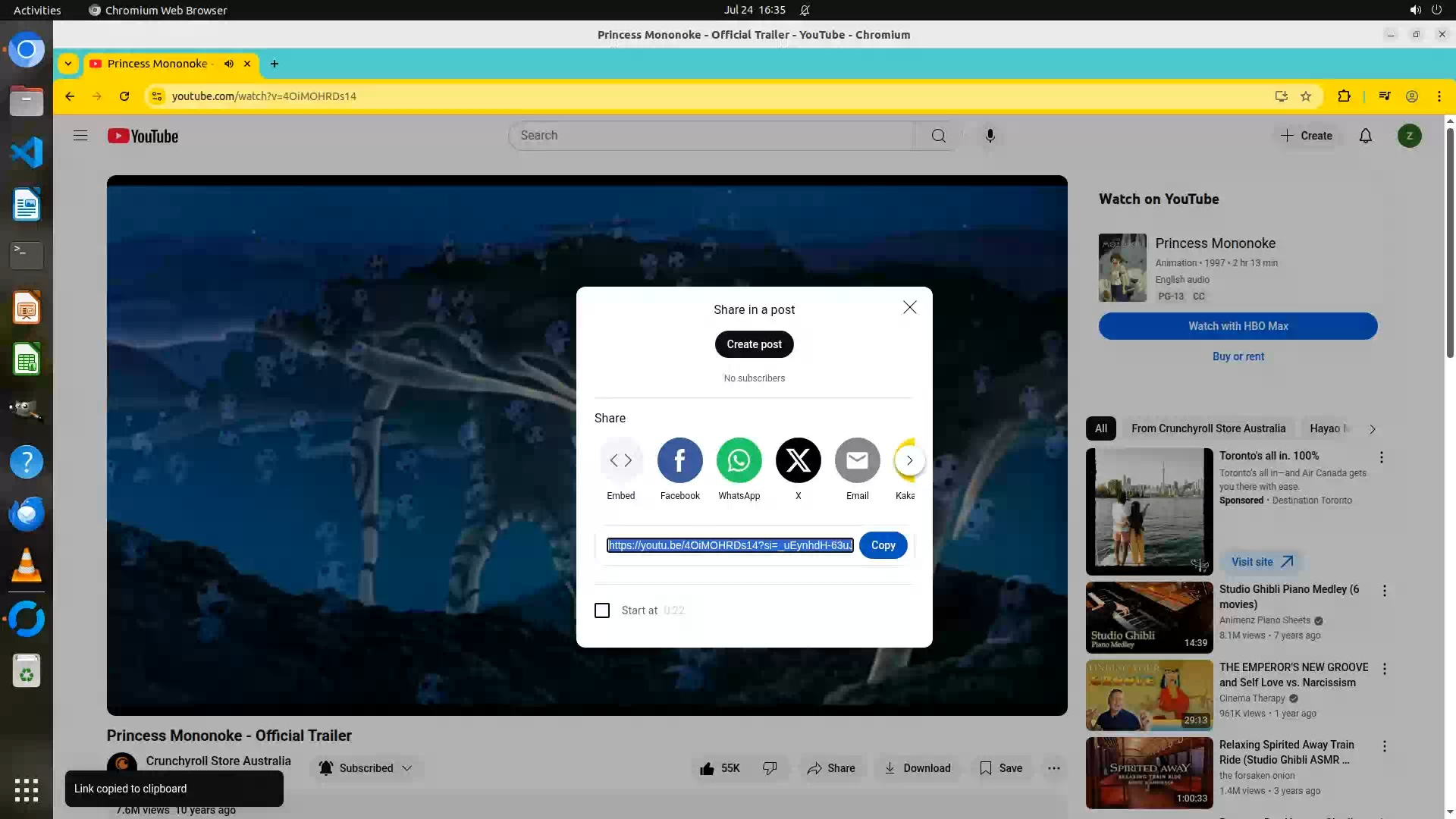
Task: Mute the Princess Mononoke tab audio
Action: (229, 64)
